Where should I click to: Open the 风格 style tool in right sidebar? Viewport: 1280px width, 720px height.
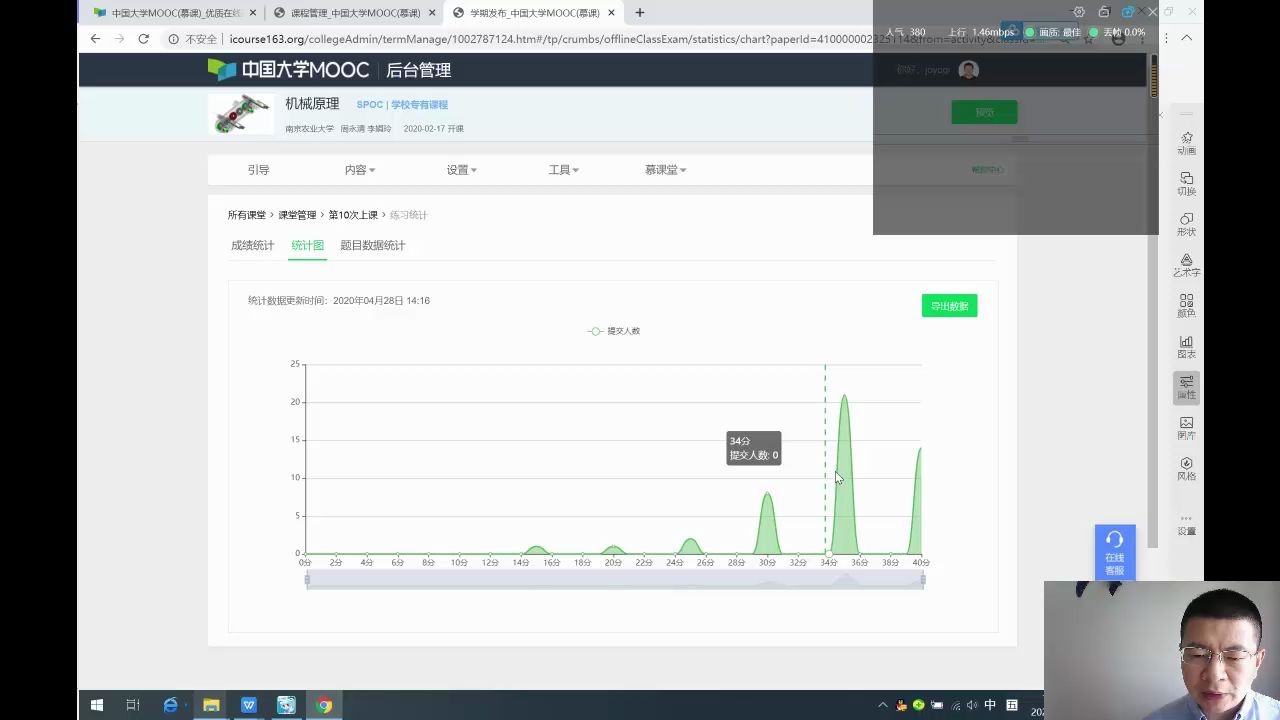point(1186,469)
